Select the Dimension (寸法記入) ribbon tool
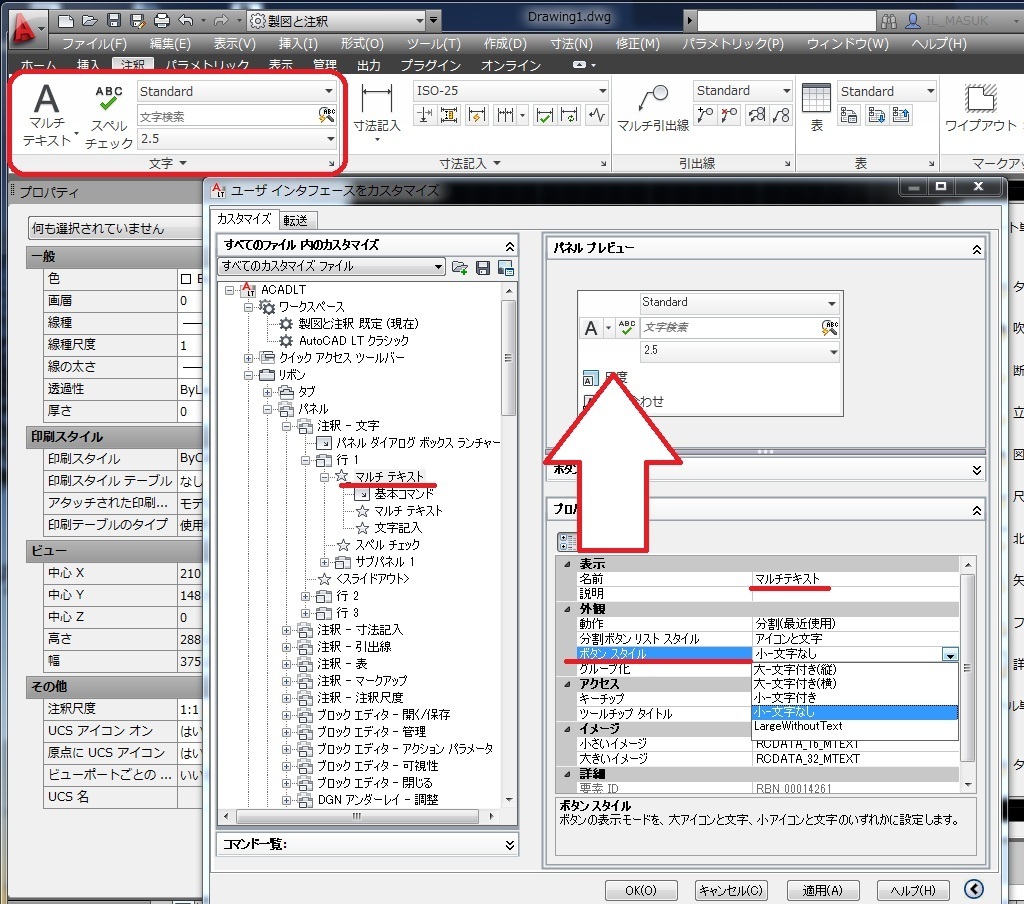This screenshot has width=1024, height=904. click(377, 111)
